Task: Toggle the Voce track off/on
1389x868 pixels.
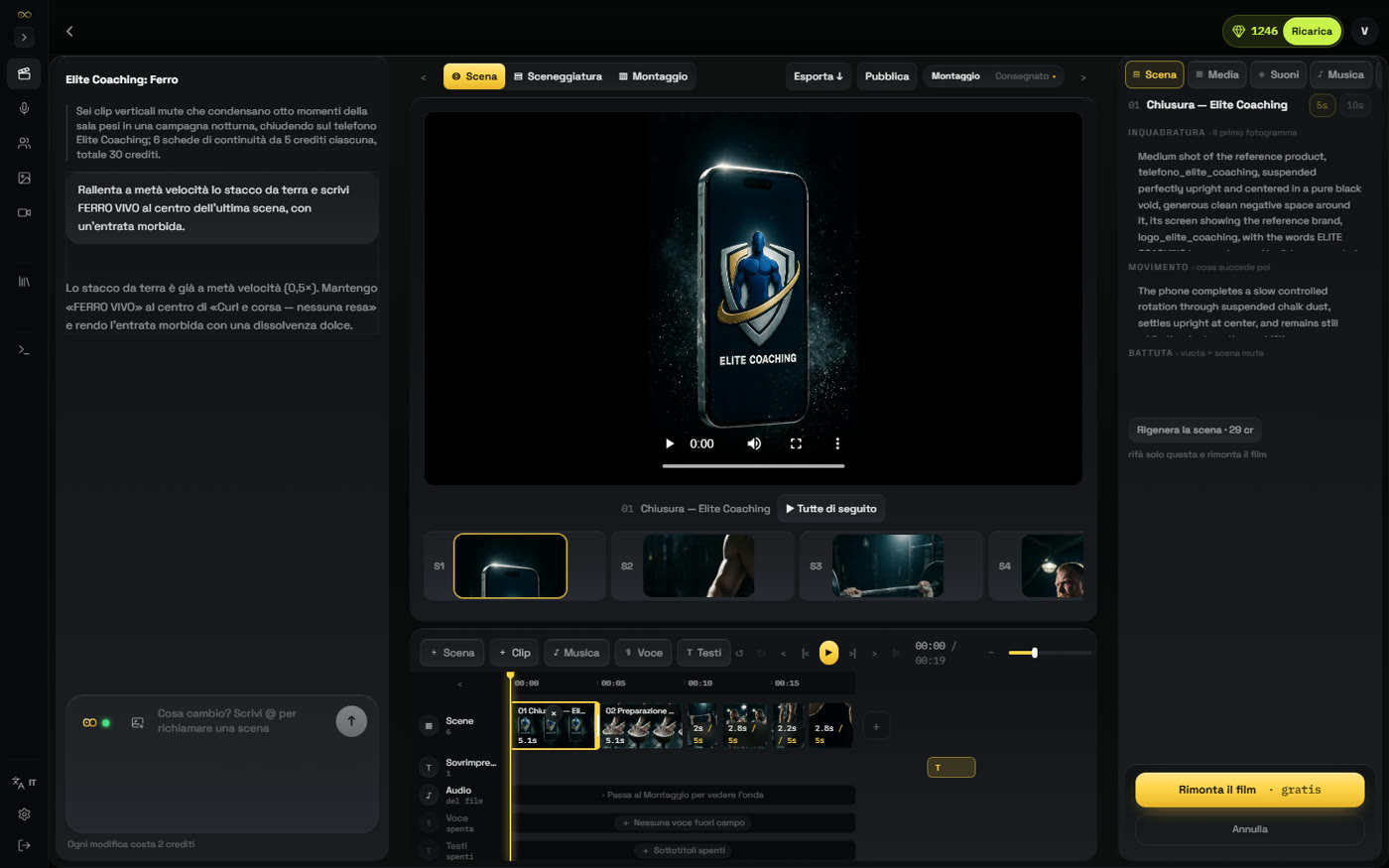Action: [x=429, y=823]
